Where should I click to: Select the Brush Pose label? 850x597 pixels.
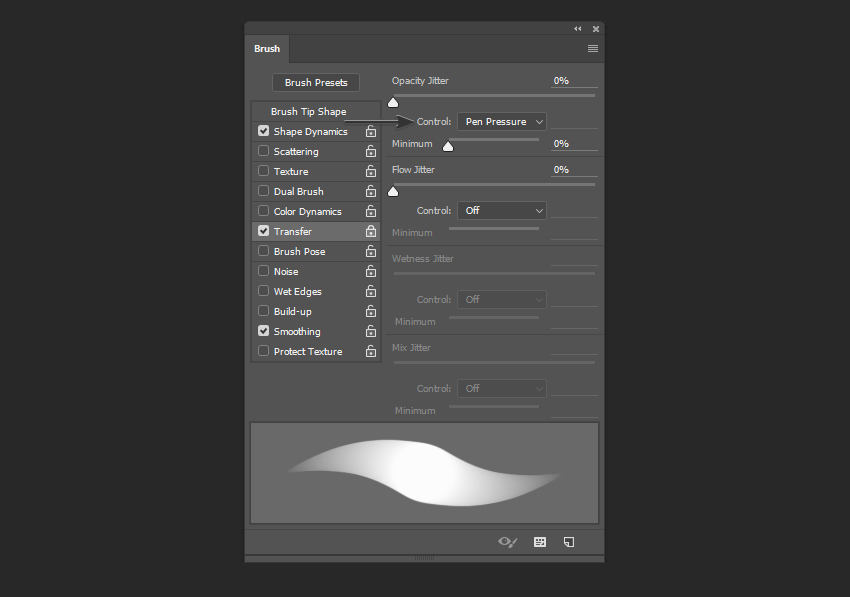pos(299,252)
